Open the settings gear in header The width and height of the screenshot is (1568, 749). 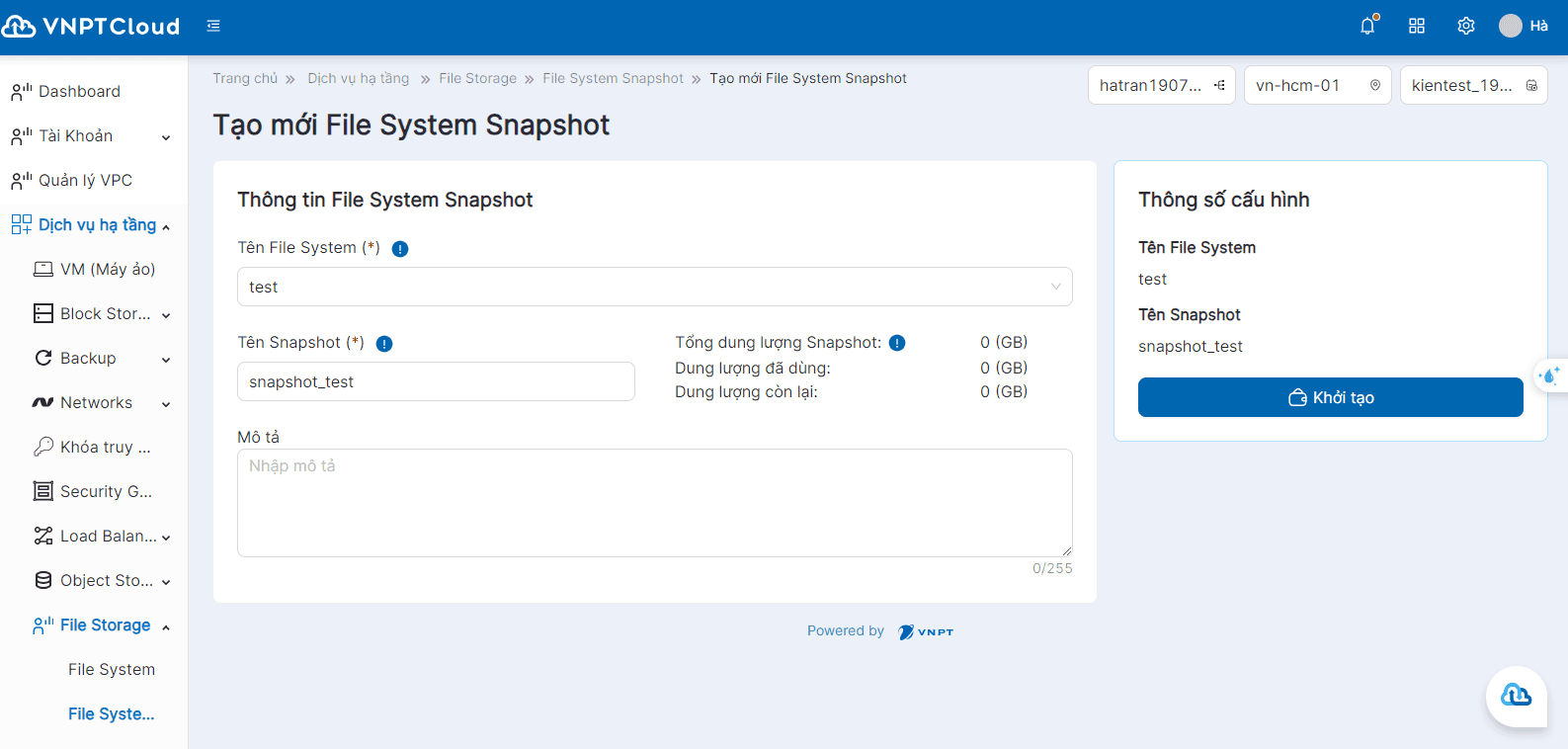[1466, 27]
